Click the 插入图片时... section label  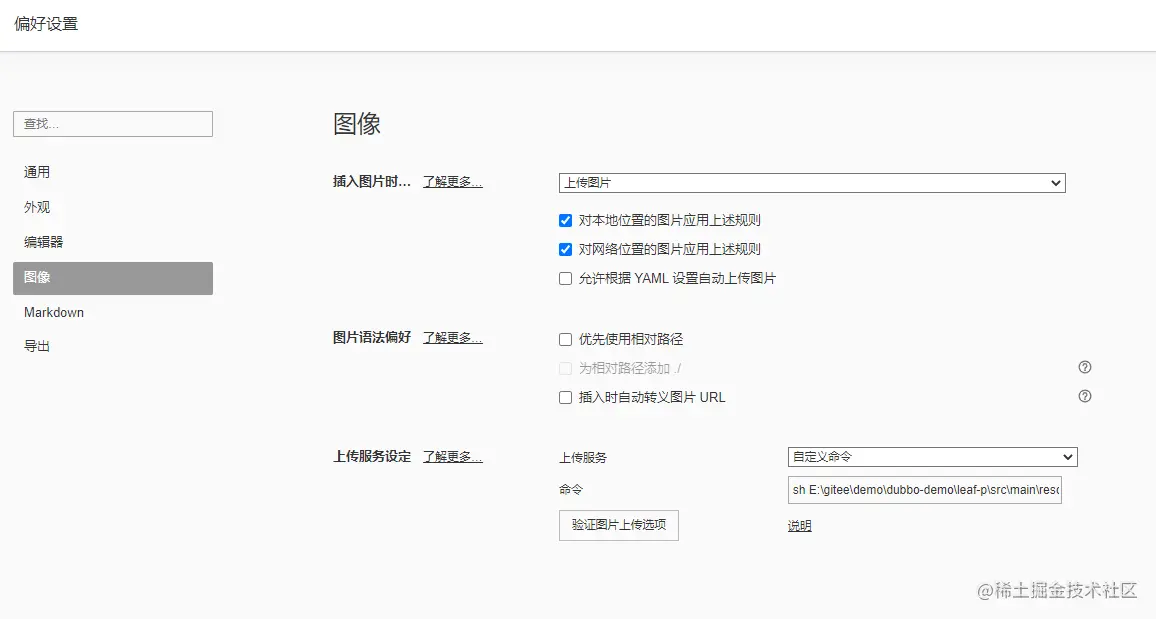[x=372, y=181]
